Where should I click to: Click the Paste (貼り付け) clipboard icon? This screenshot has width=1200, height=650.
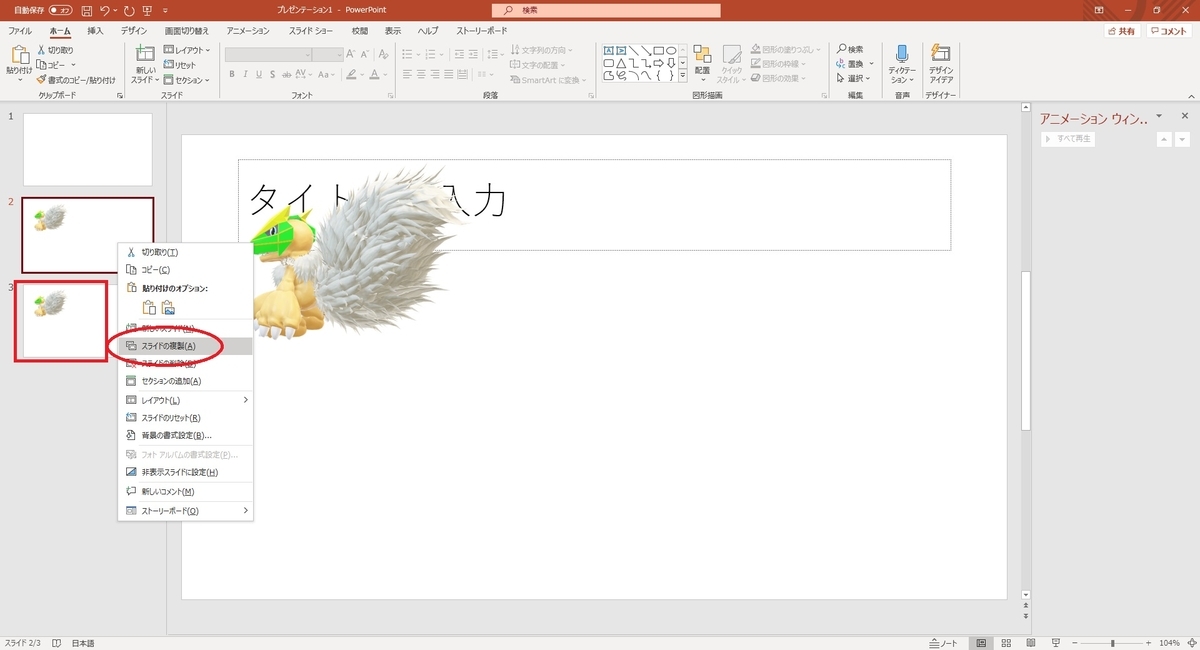coord(19,55)
